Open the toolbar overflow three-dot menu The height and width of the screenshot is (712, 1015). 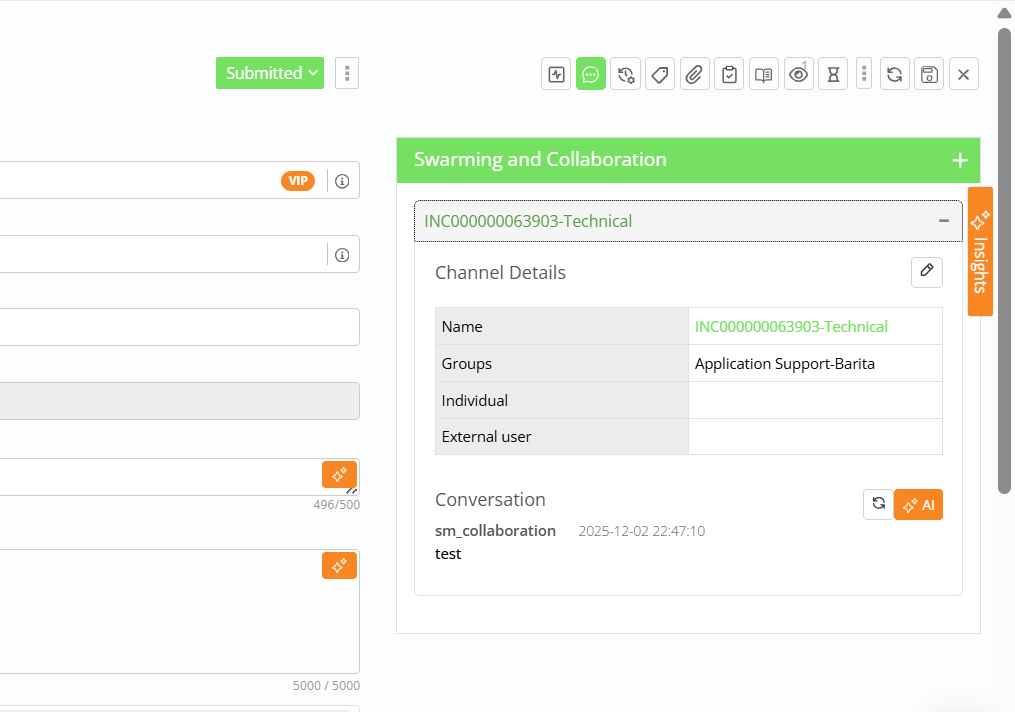[864, 74]
